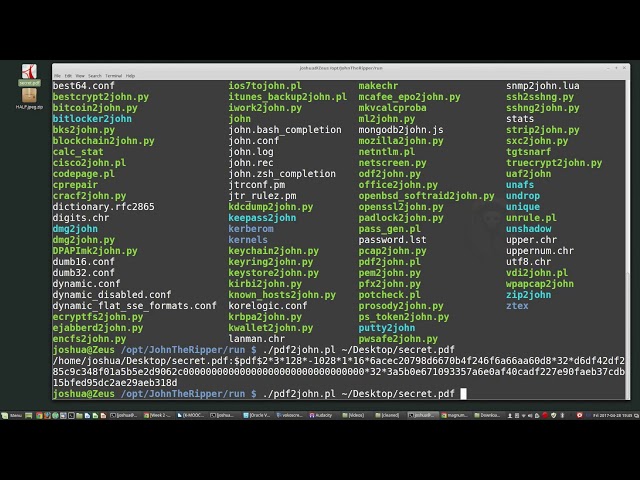Click the dmg2john entry without .py

[x=75, y=229]
